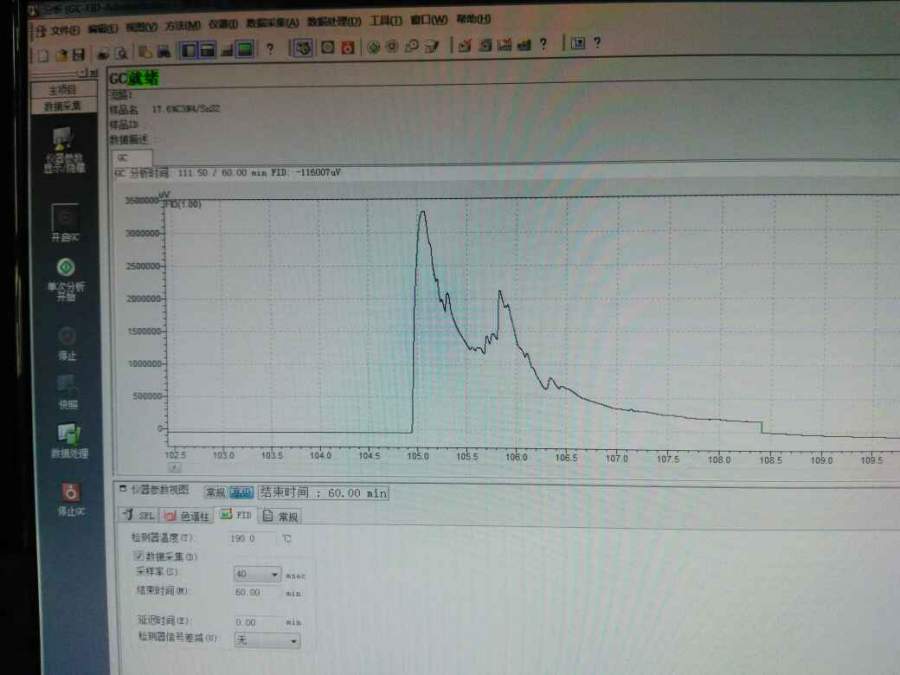Viewport: 900px width, 675px height.
Task: Click the small button under the chromatogram's time axis
Action: [174, 468]
